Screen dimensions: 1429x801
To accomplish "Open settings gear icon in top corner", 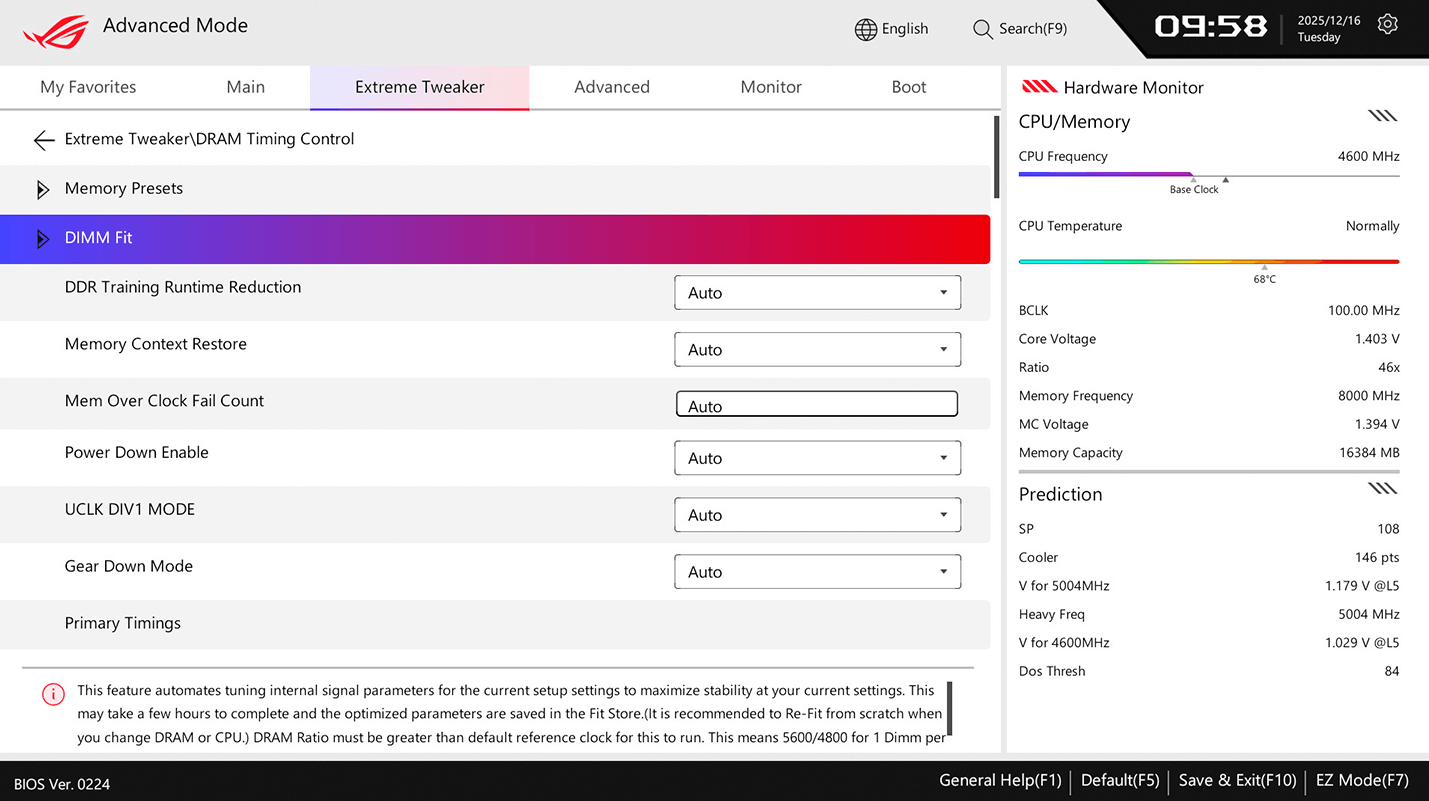I will 1387,25.
